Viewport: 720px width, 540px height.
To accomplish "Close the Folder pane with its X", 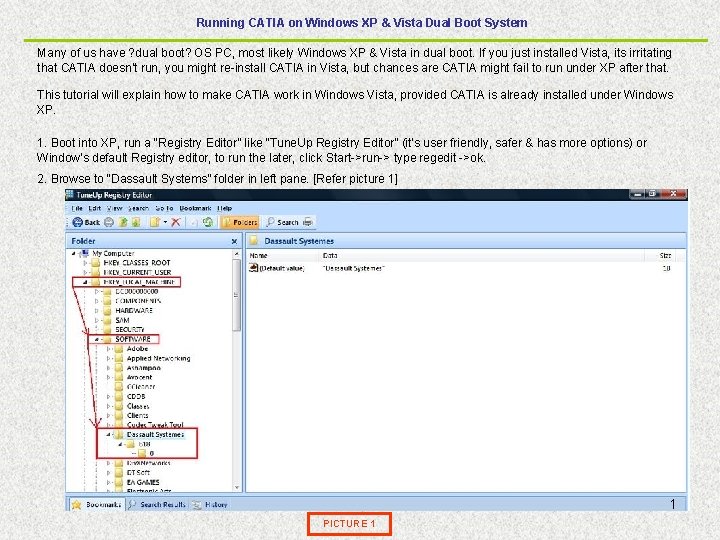I will click(x=235, y=242).
